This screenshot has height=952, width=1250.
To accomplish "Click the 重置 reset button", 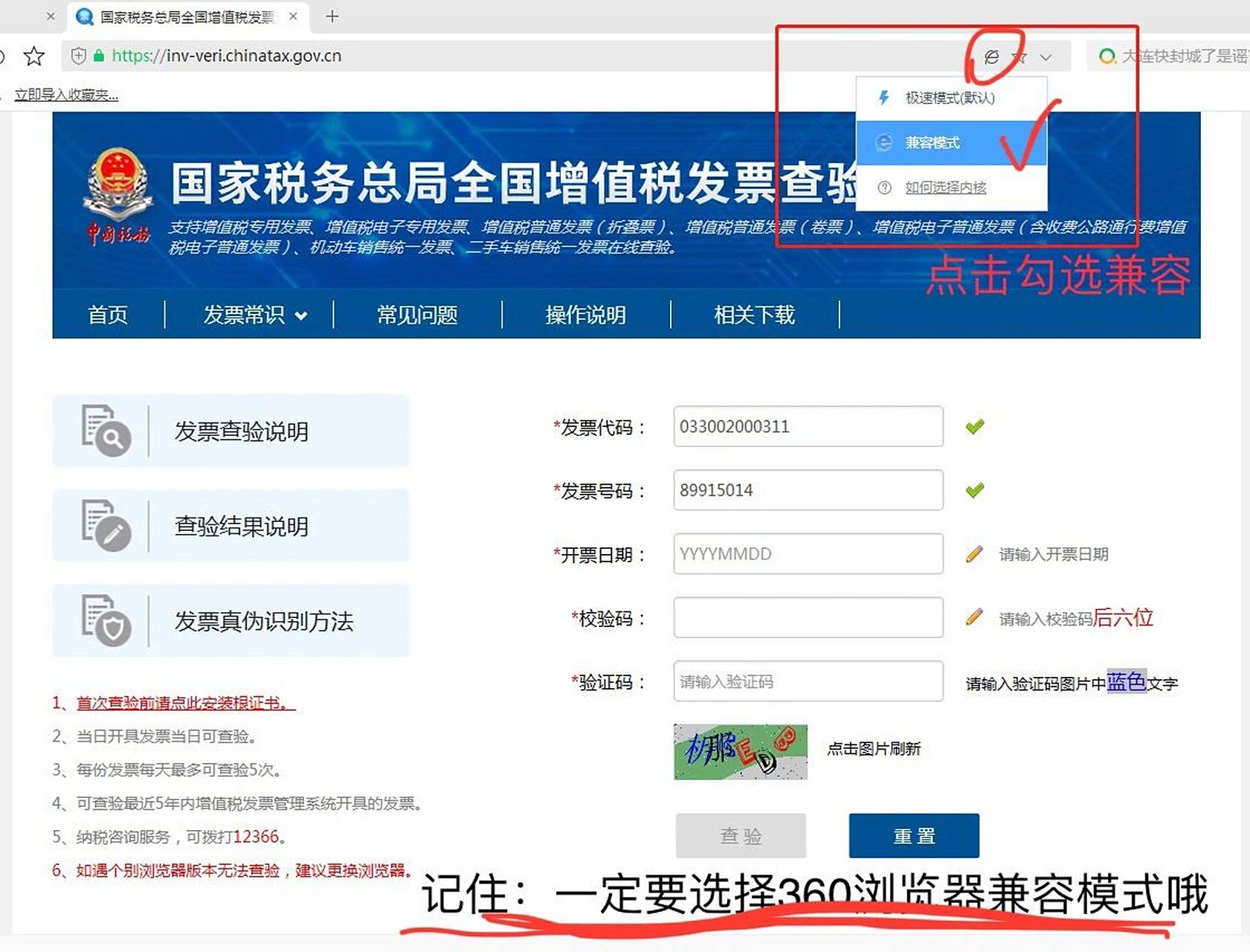I will coord(914,835).
